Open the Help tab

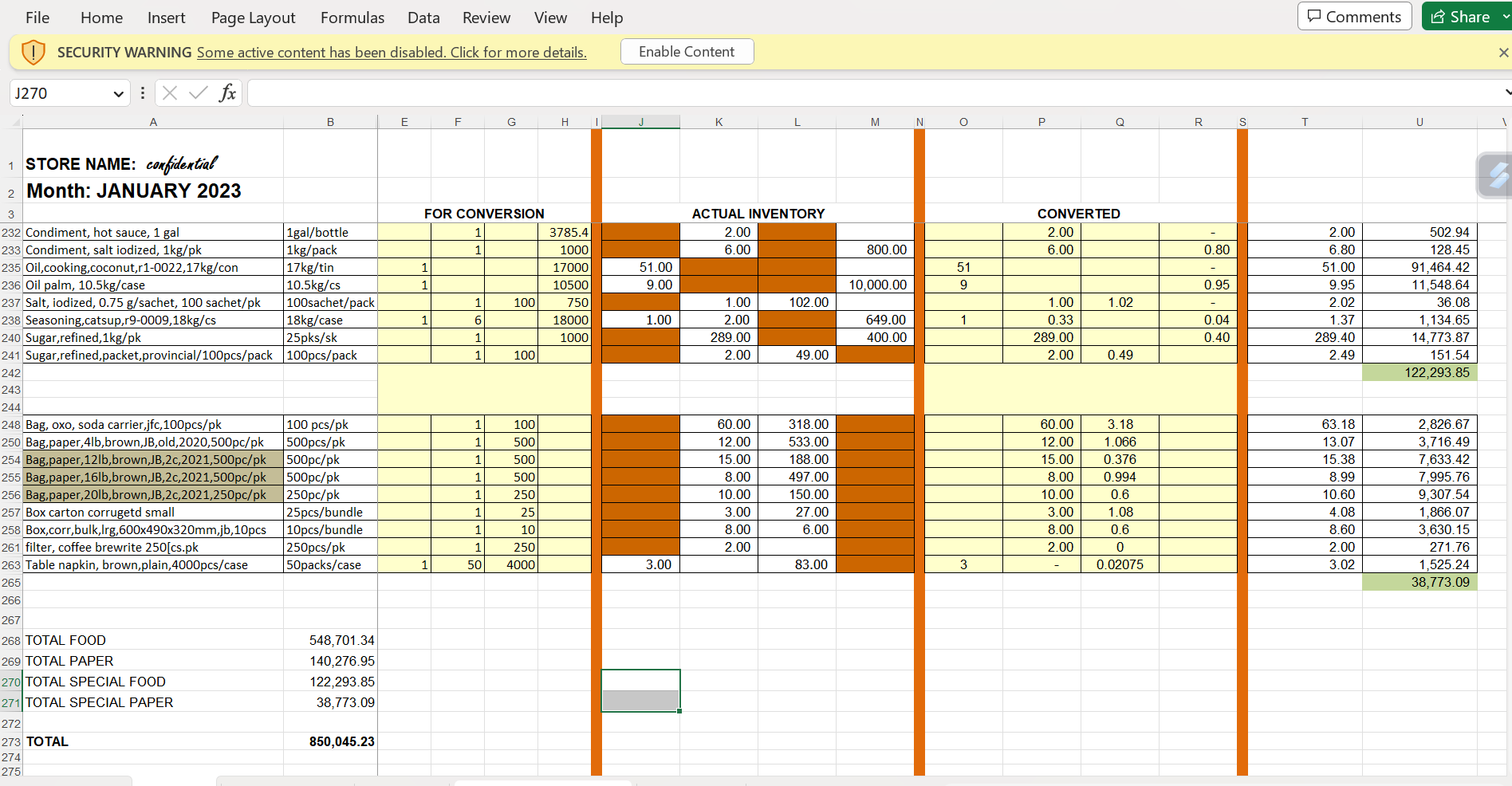(607, 18)
